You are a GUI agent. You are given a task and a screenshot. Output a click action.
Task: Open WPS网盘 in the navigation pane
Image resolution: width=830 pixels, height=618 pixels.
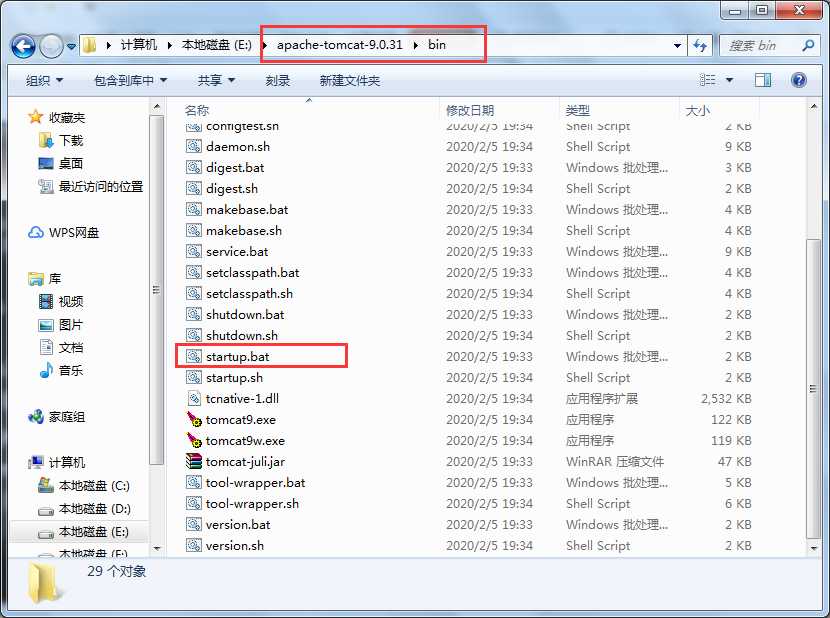pos(74,232)
